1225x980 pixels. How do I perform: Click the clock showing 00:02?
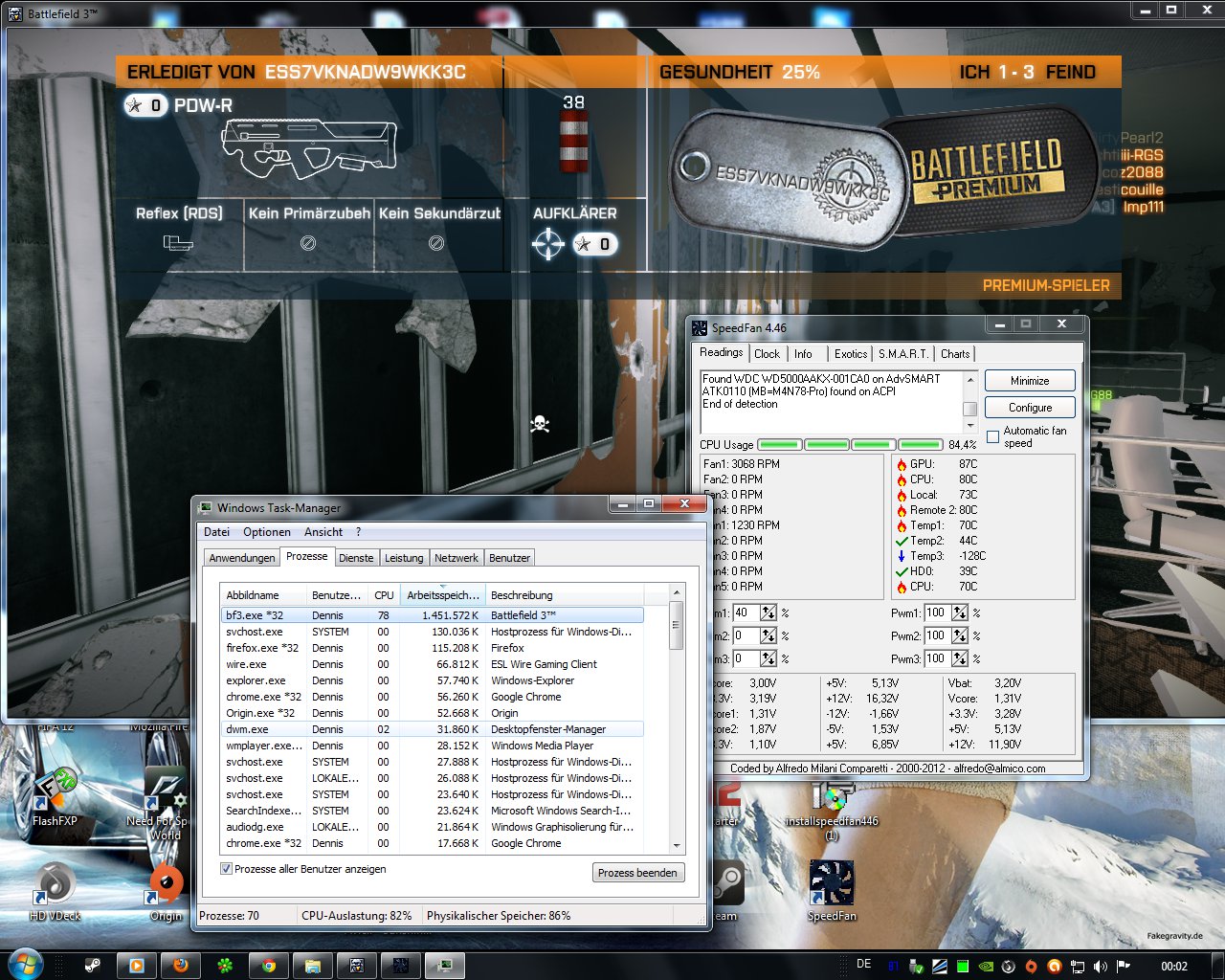[1174, 966]
